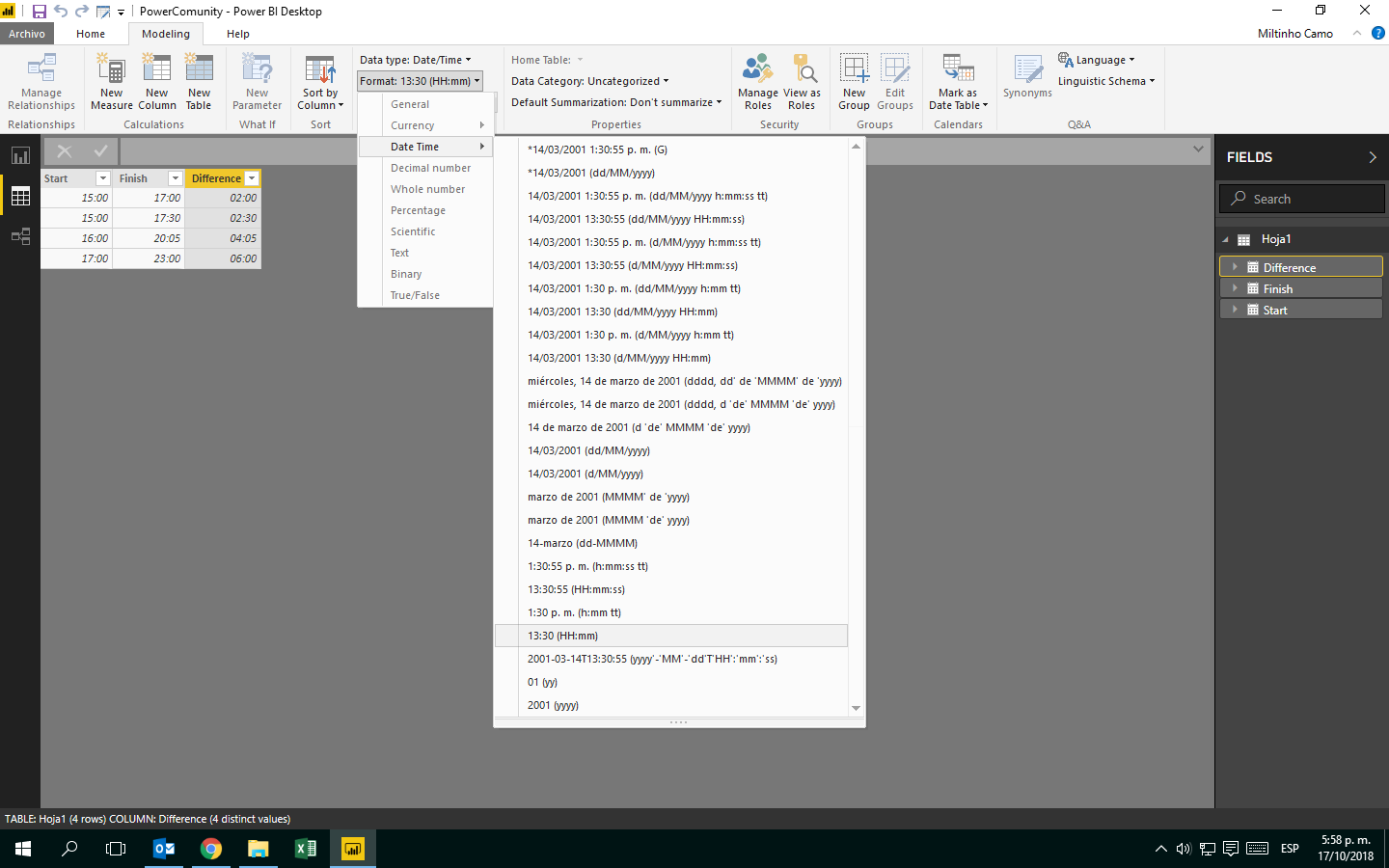Save the file from quick access toolbar
The width and height of the screenshot is (1389, 868).
(x=40, y=12)
